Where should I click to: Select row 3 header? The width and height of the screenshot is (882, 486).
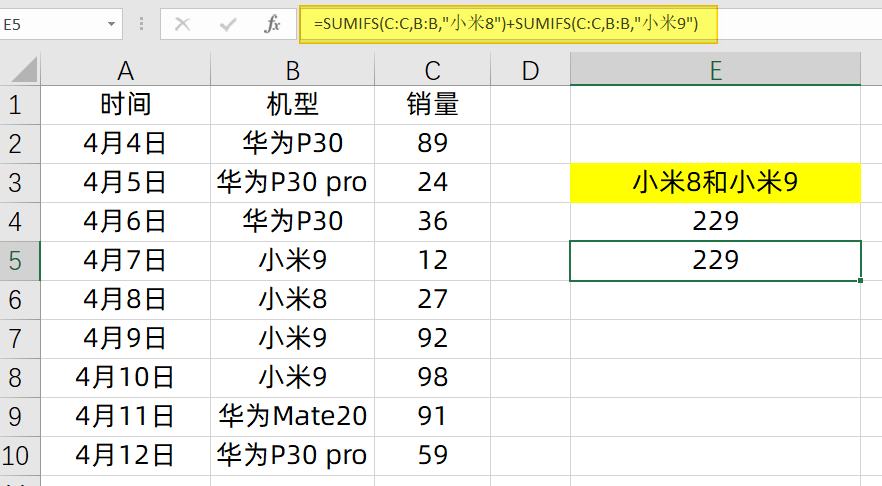click(20, 183)
